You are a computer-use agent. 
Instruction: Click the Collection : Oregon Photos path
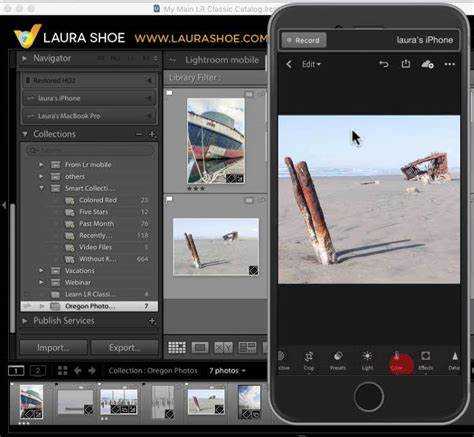click(153, 371)
